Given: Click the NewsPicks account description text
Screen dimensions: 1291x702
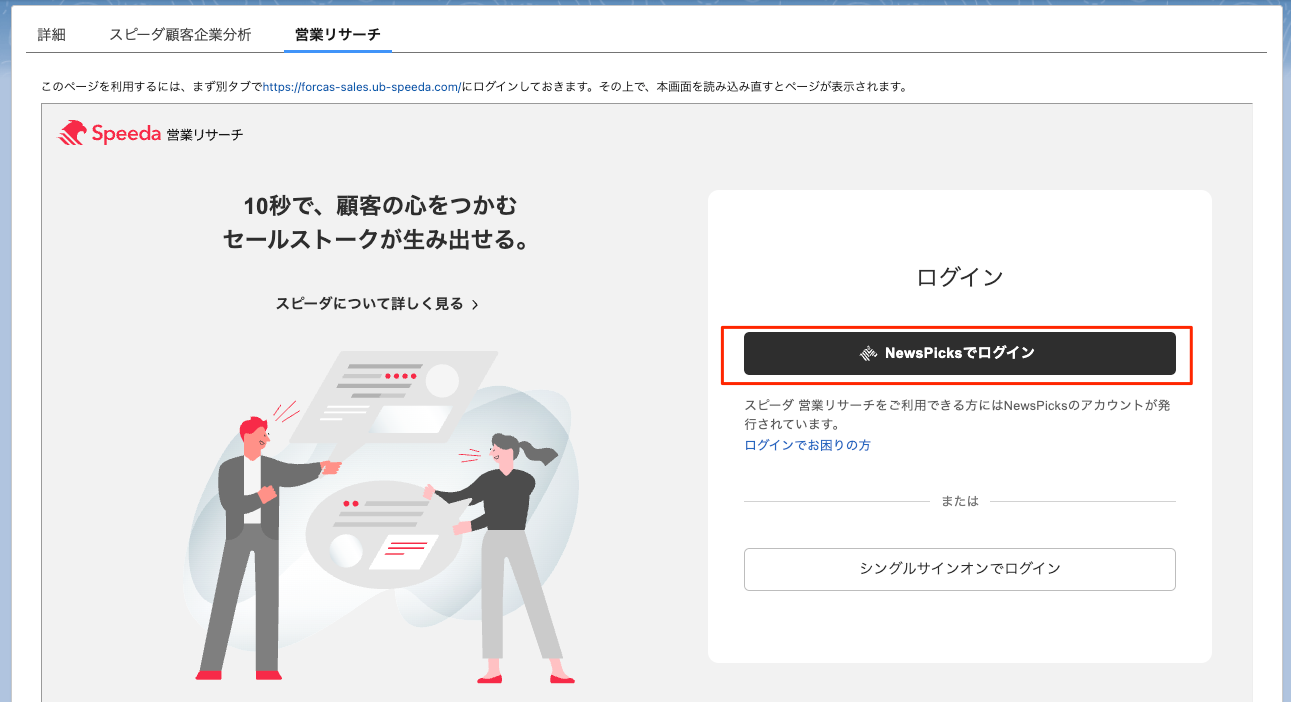Looking at the screenshot, I should pos(950,414).
